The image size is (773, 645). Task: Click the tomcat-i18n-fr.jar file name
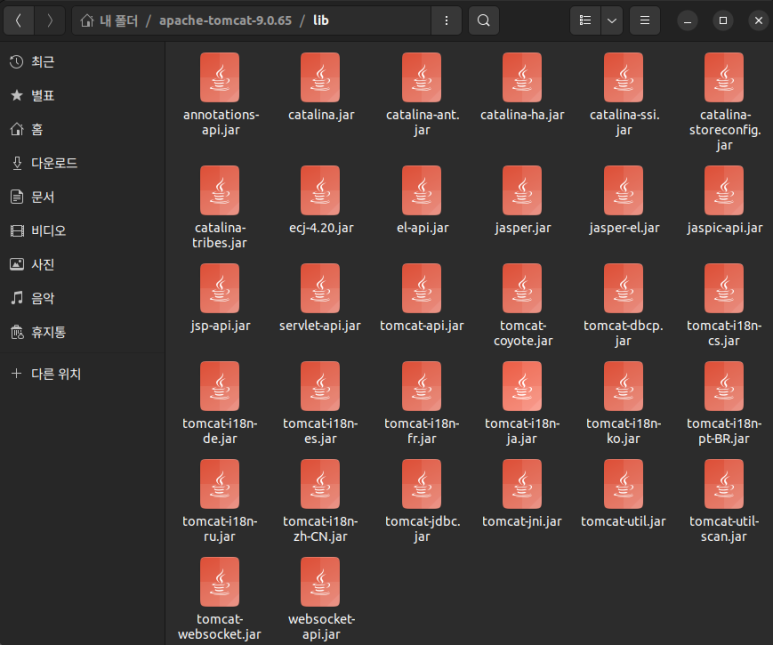pos(422,431)
